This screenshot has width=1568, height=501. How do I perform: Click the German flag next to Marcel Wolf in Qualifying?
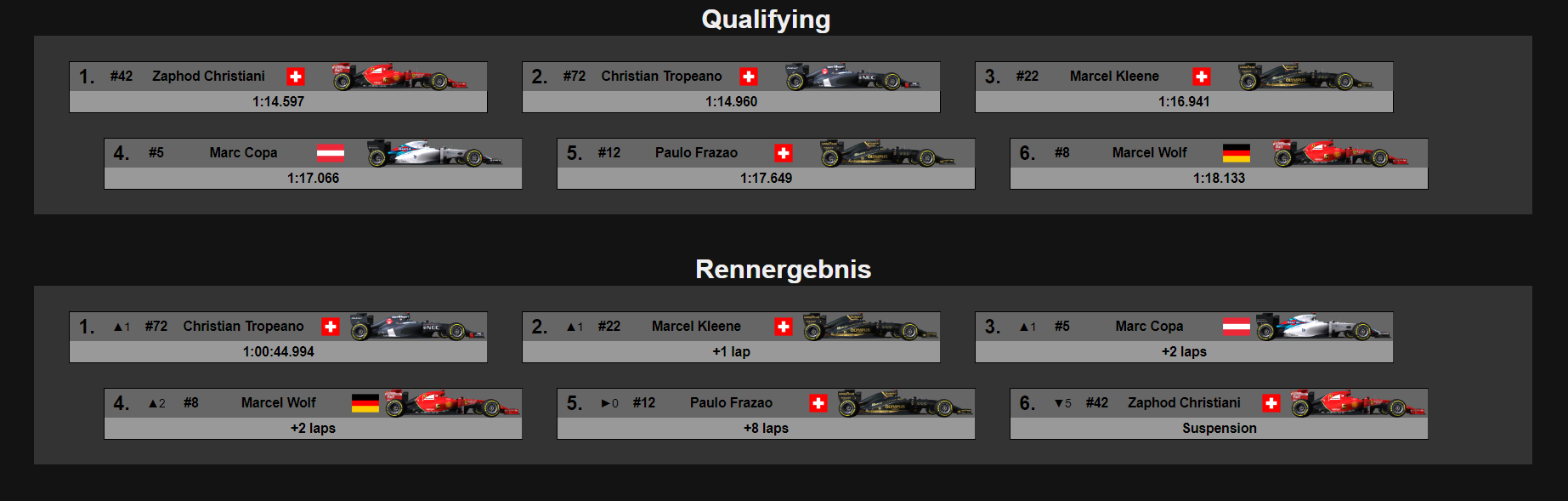click(1237, 153)
